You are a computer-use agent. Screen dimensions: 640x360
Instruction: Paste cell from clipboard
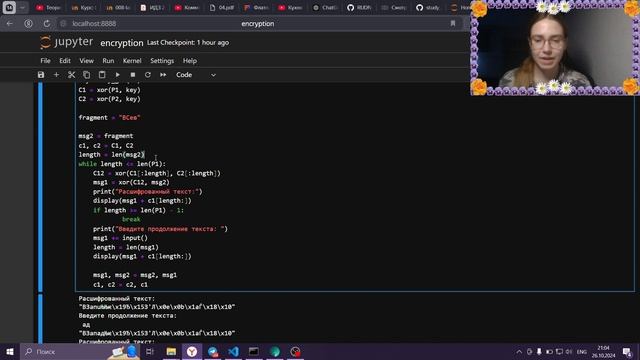coord(102,75)
